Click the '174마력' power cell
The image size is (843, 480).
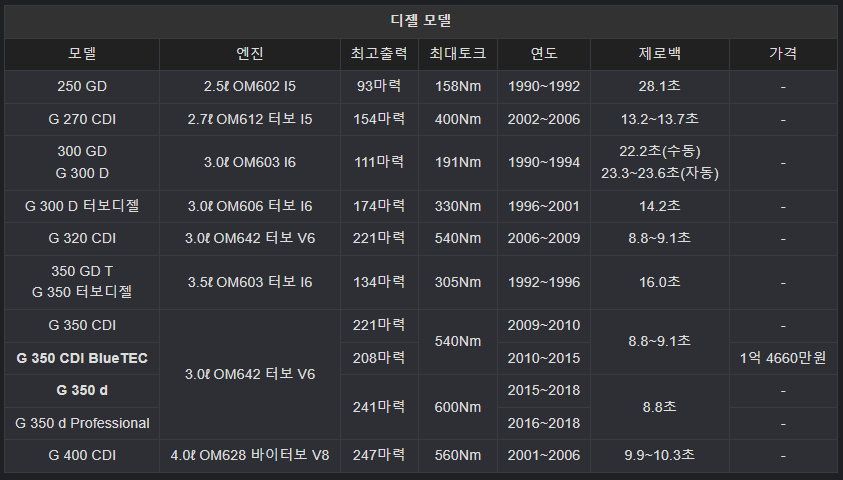[379, 206]
